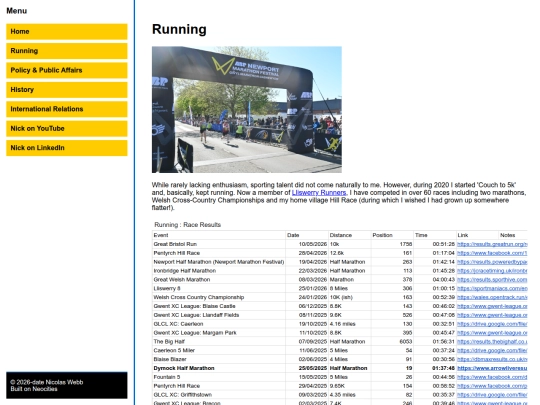Open International Relations menu item

coord(67,109)
